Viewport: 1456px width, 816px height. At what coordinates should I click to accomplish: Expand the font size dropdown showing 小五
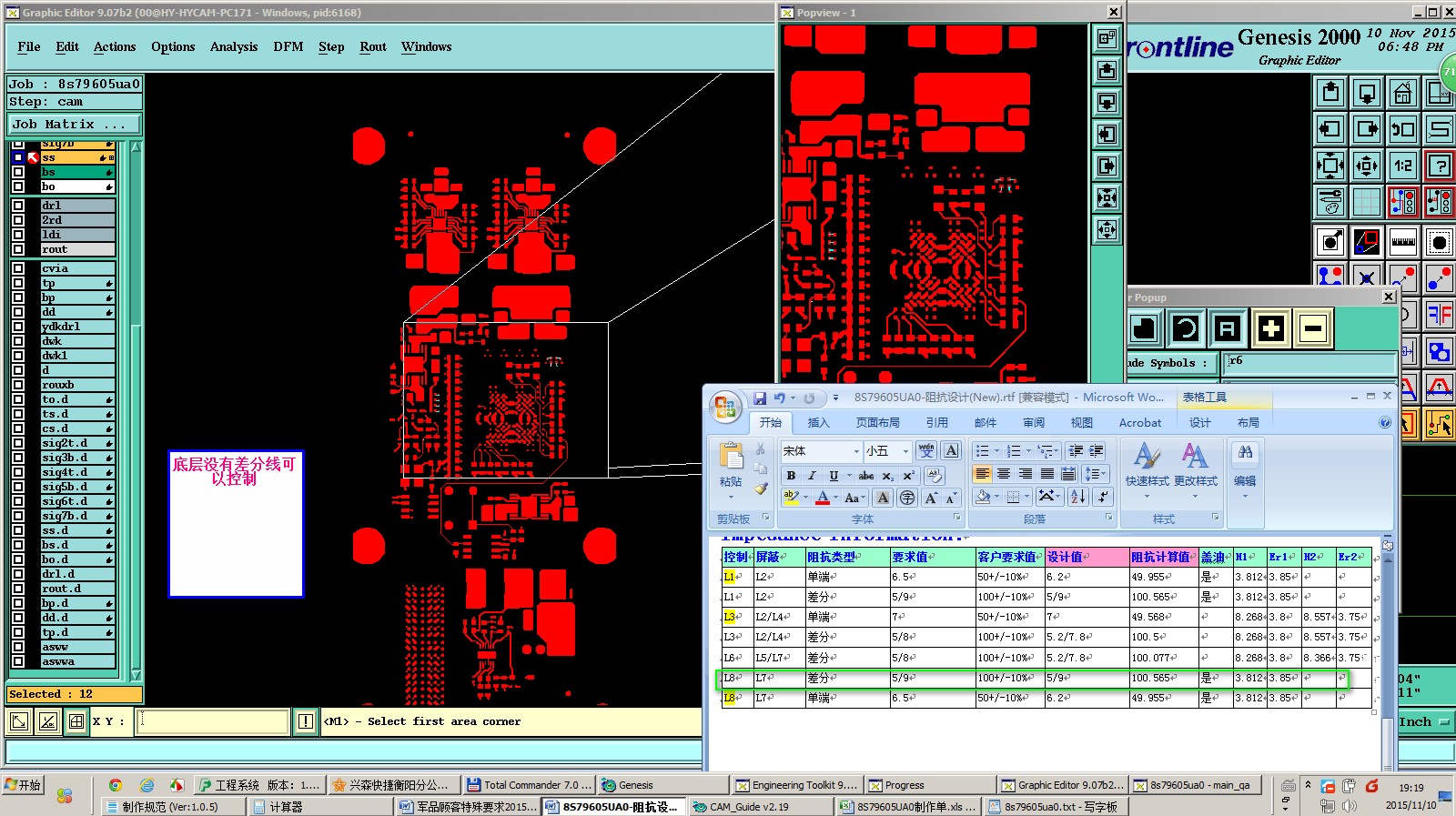click(x=905, y=451)
